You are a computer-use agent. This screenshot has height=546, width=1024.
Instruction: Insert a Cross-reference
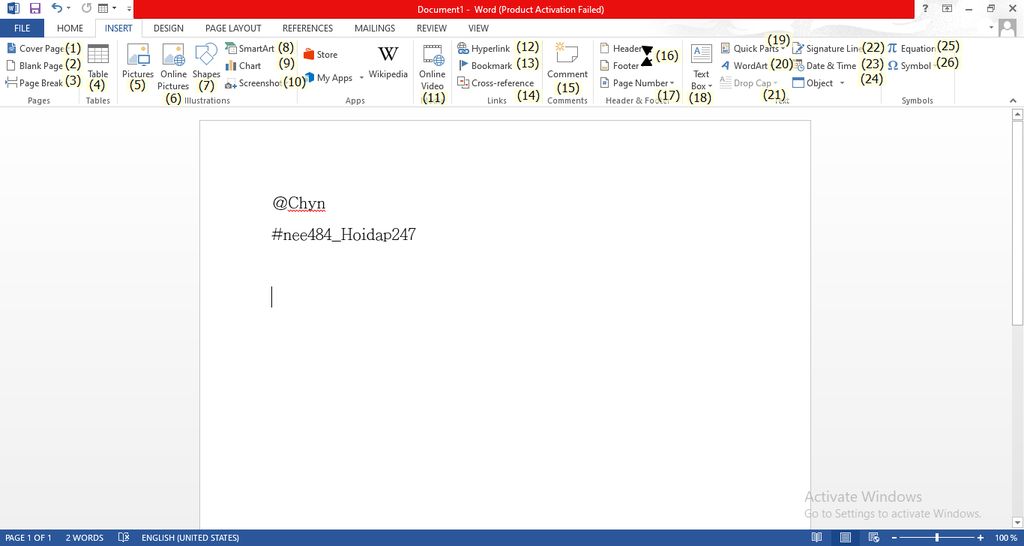(496, 83)
